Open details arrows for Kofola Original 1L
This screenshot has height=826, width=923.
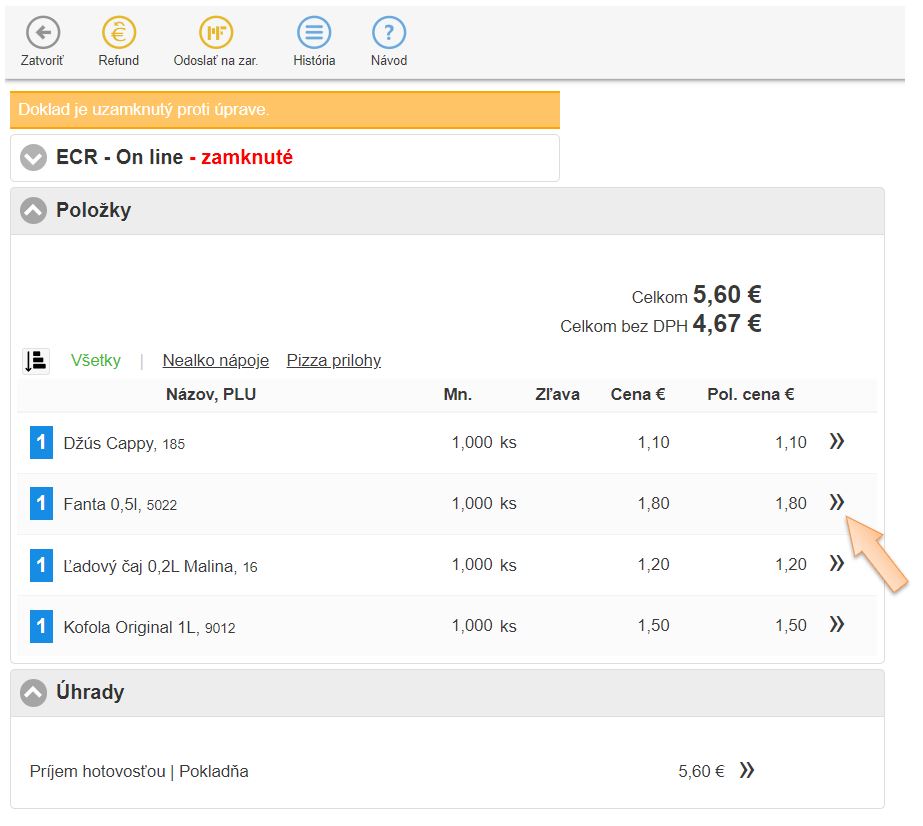click(x=837, y=625)
